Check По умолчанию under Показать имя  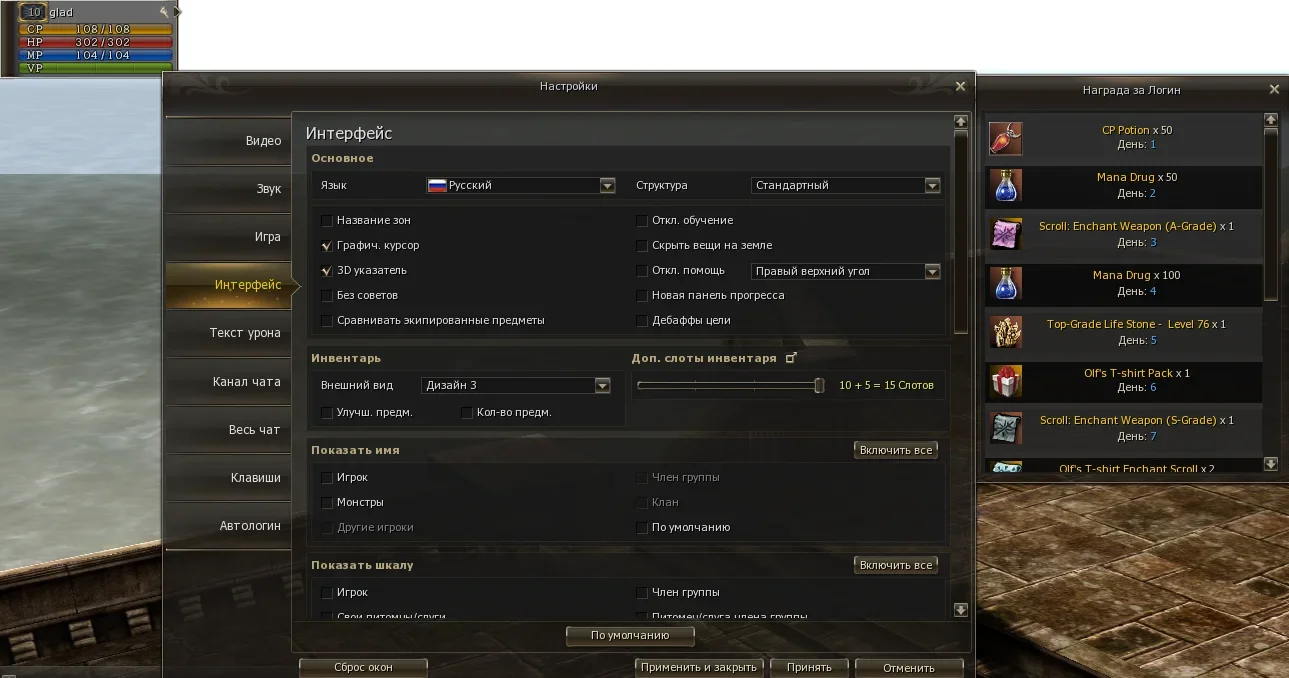642,527
